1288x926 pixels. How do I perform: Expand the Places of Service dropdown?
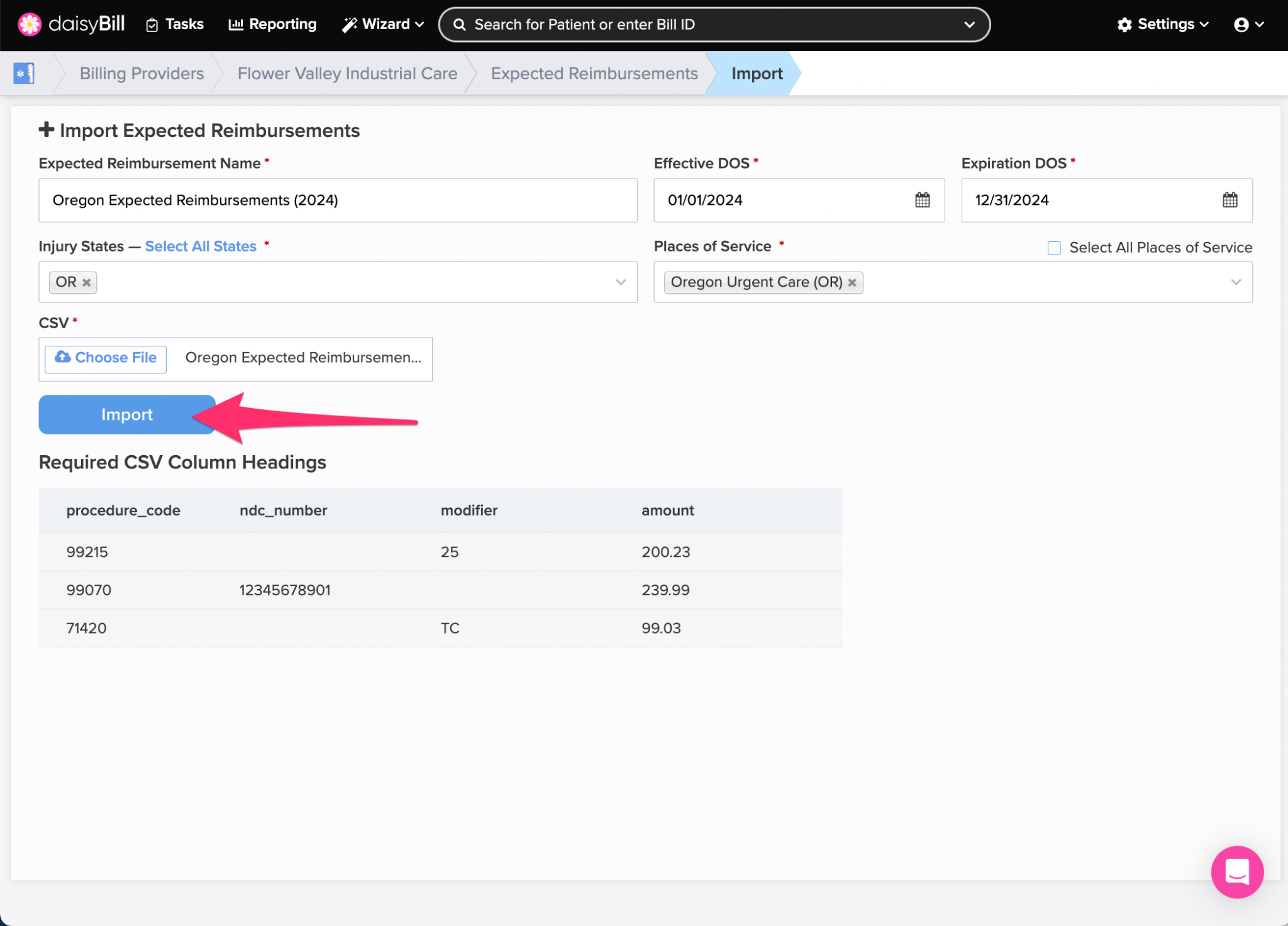pos(1235,282)
